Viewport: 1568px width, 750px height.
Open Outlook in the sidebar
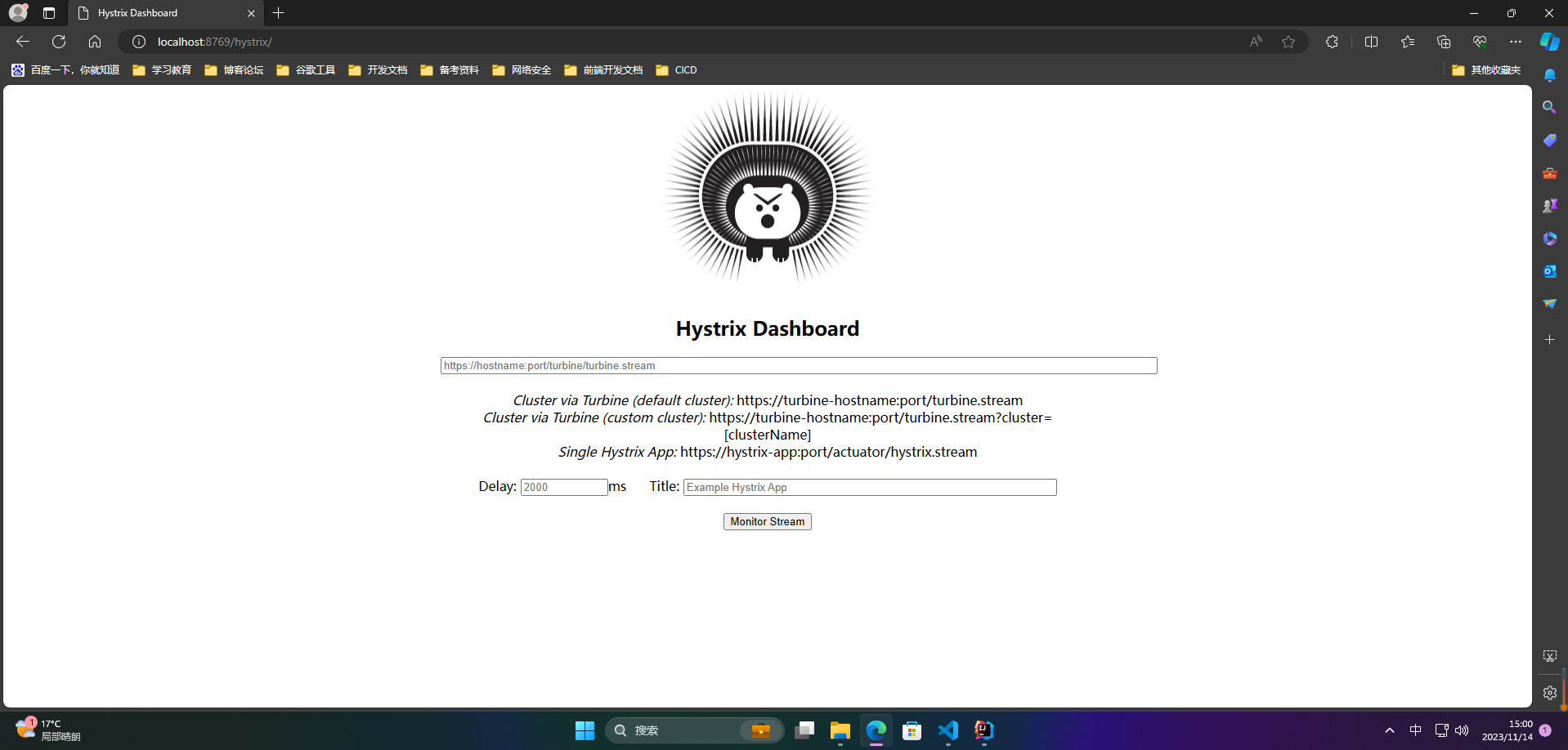1549,271
